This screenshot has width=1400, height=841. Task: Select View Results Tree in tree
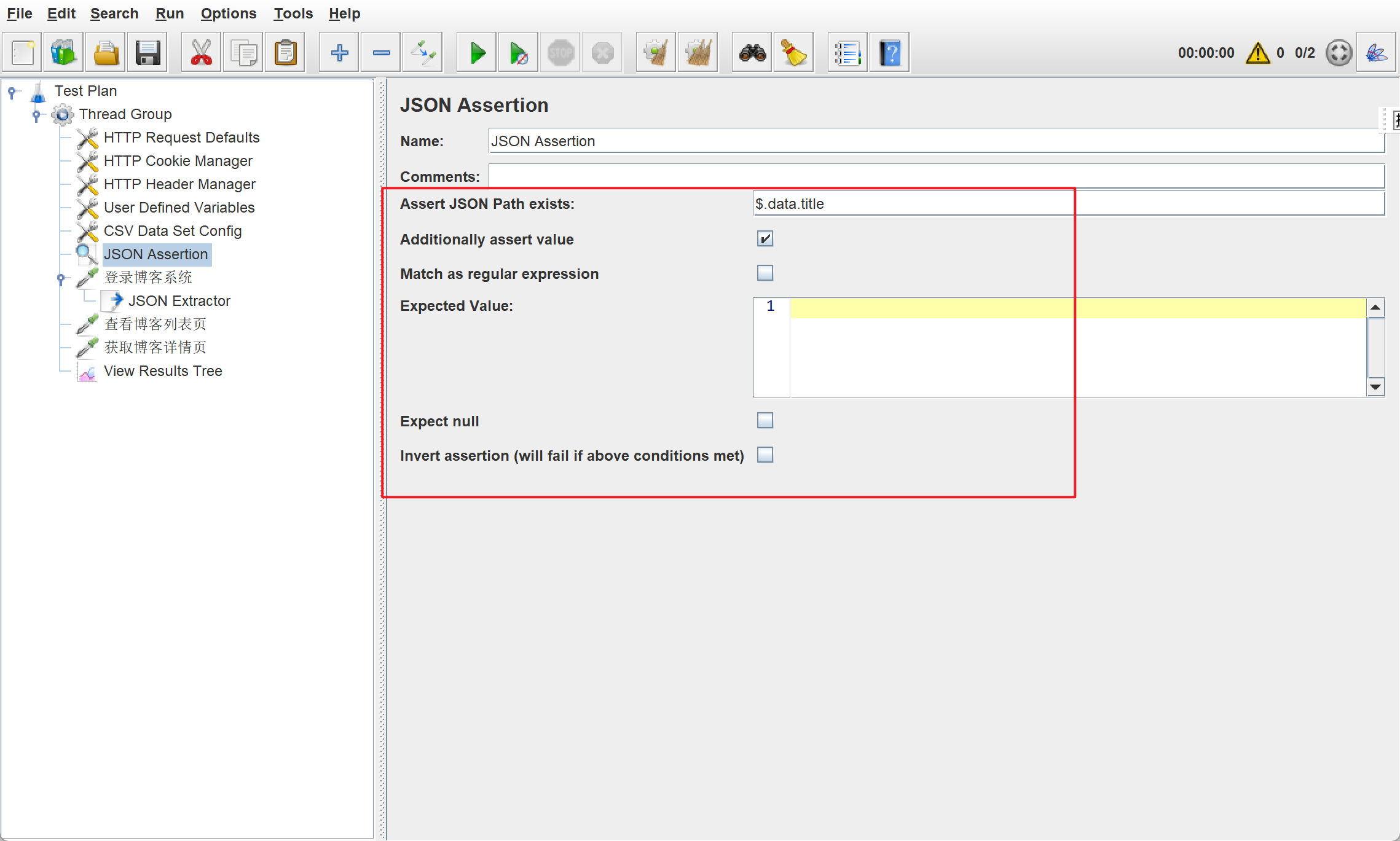coord(163,371)
